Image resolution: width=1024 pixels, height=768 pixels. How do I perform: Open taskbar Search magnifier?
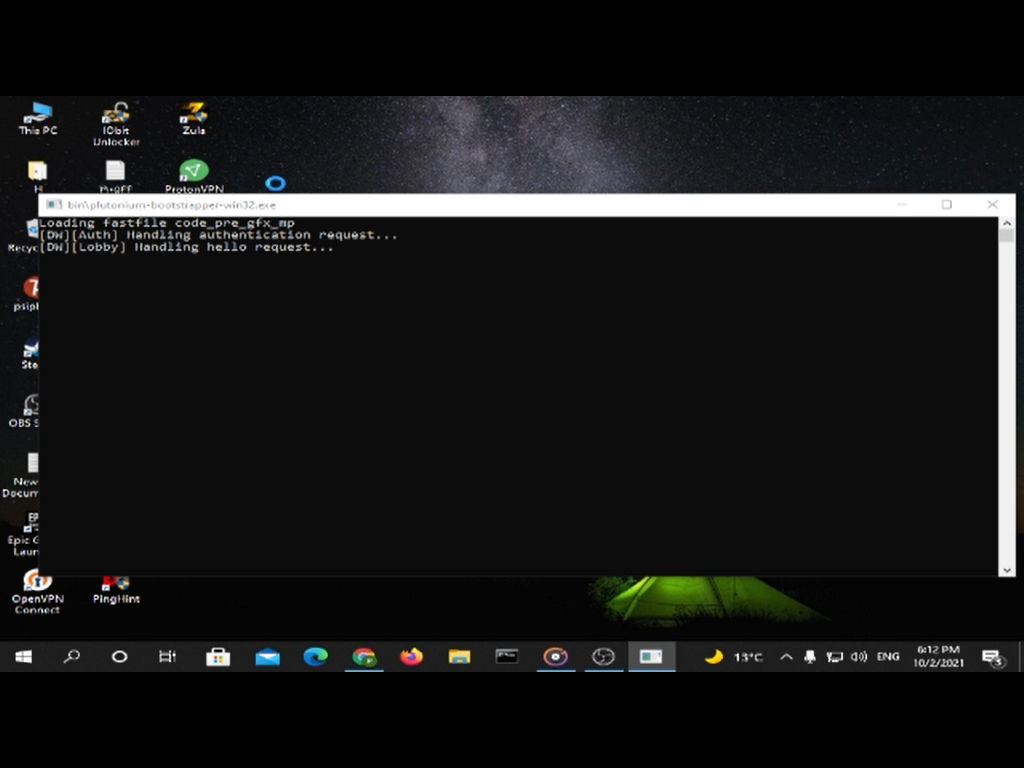(x=71, y=657)
